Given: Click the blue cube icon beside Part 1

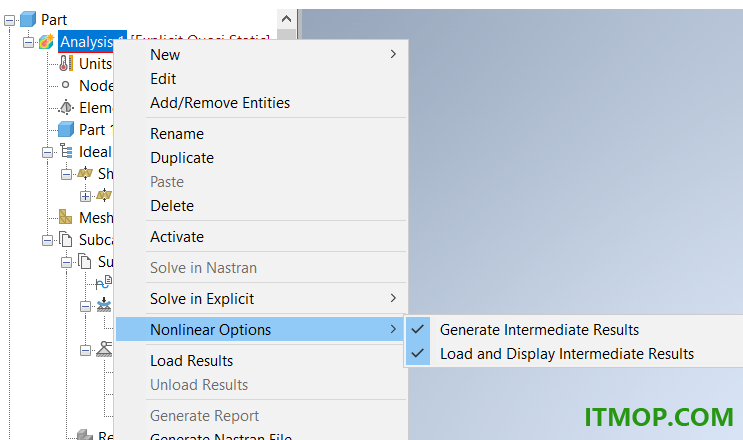Looking at the screenshot, I should [x=66, y=129].
